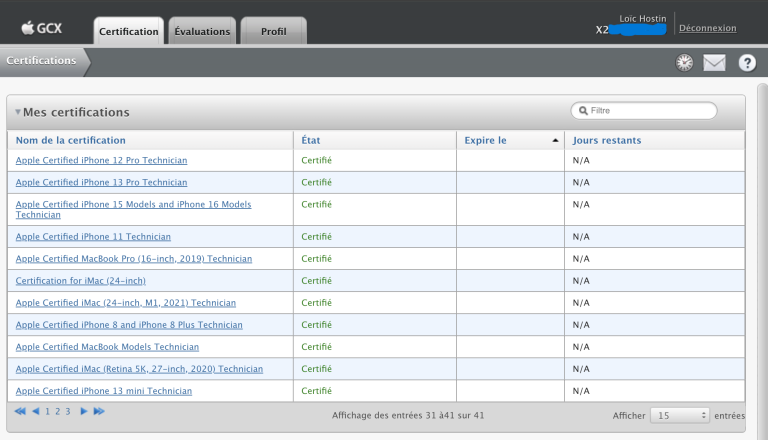The height and width of the screenshot is (440, 768).
Task: Click the magnifier icon in the Filtre box
Action: pyautogui.click(x=583, y=110)
